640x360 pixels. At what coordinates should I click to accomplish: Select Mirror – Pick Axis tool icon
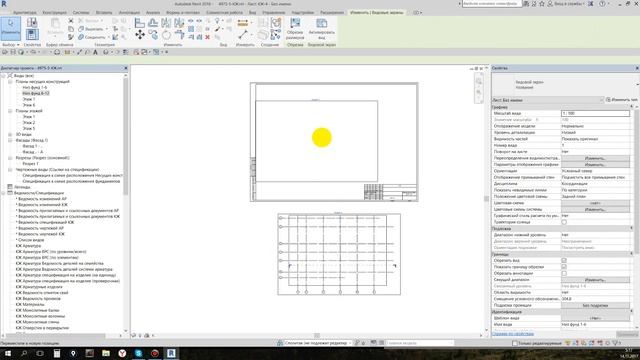[x=166, y=23]
